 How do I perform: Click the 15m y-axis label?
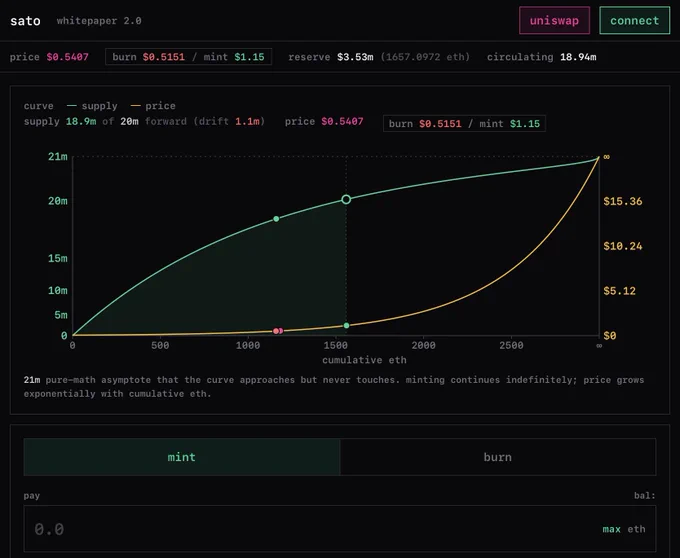point(58,258)
